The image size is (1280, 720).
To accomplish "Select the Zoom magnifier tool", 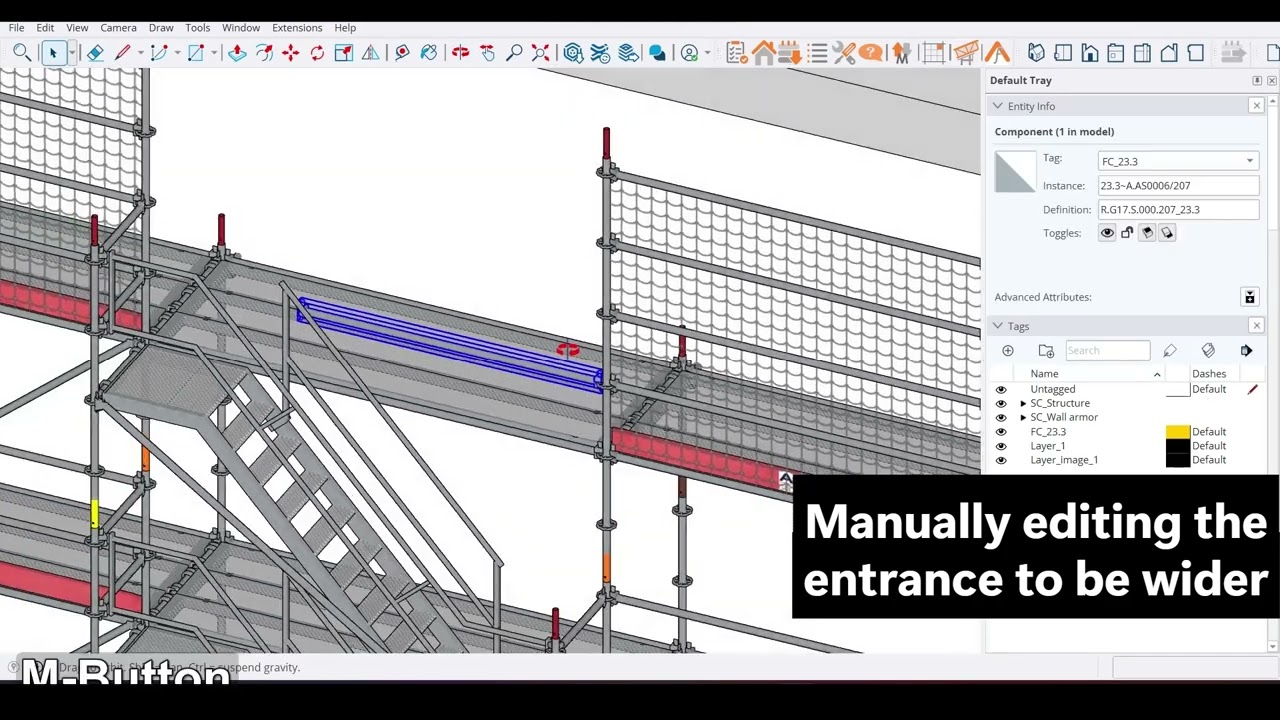I will point(514,53).
